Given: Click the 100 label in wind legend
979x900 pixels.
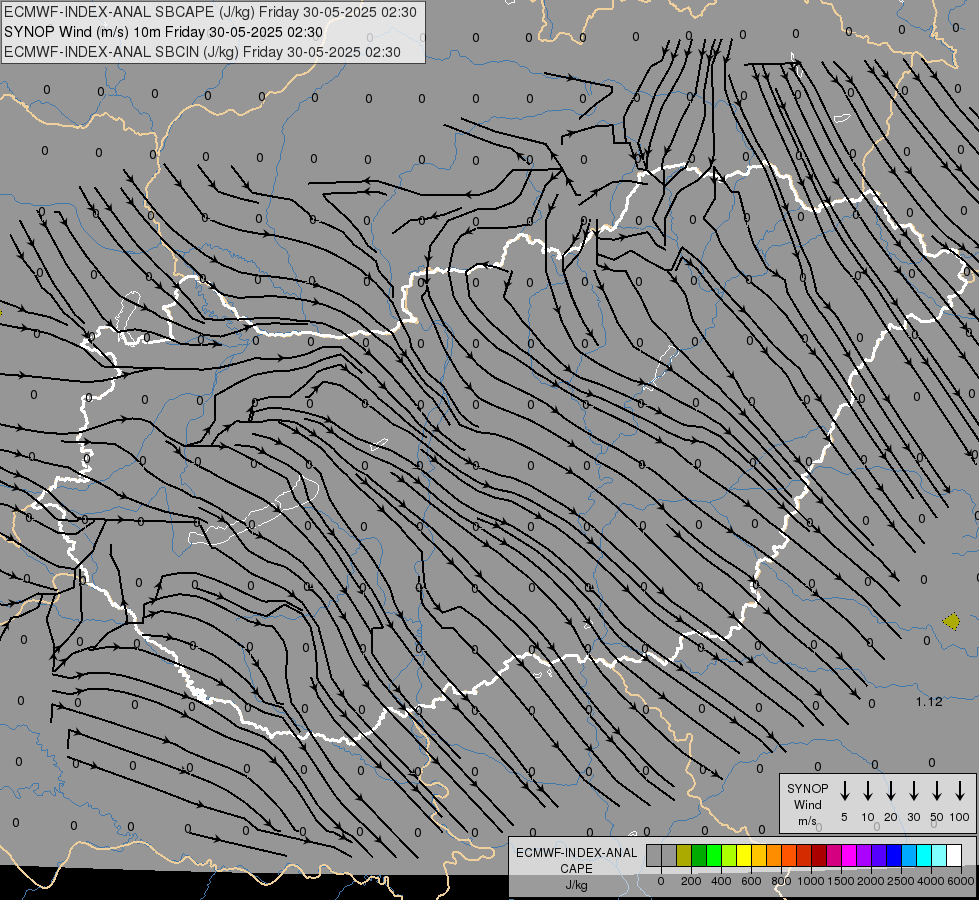Looking at the screenshot, I should (960, 817).
